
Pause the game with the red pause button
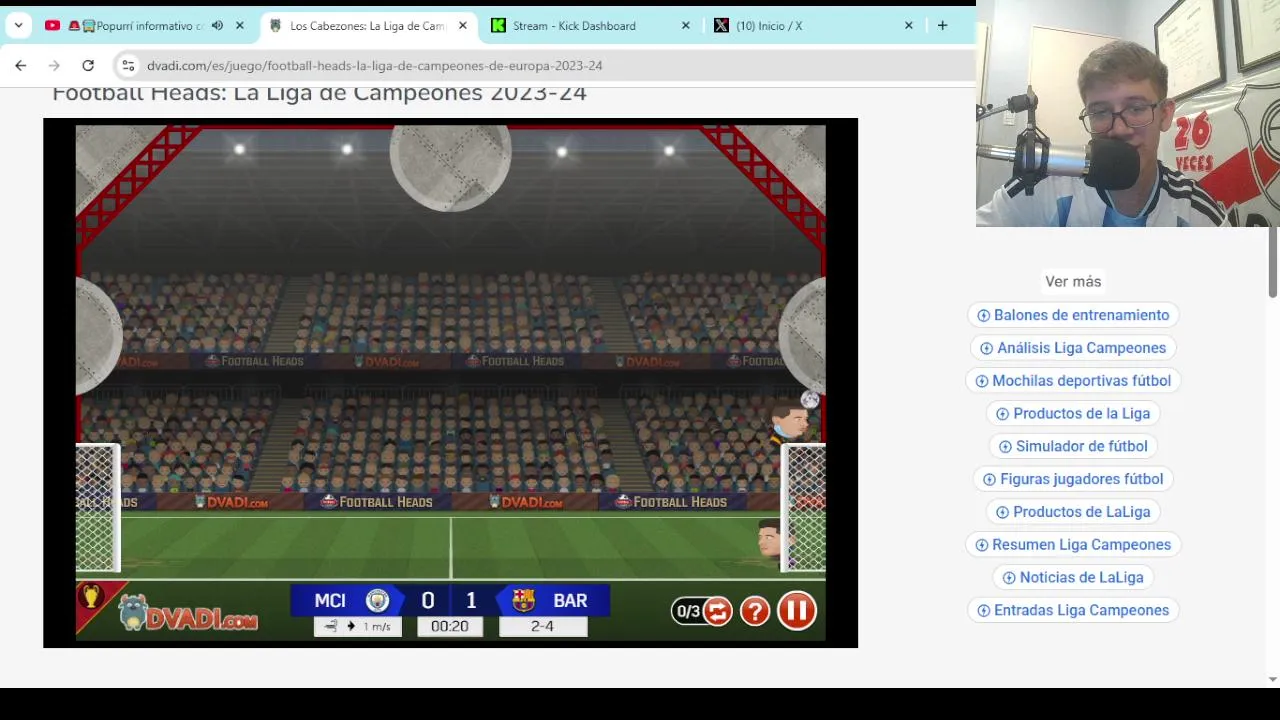[x=797, y=610]
